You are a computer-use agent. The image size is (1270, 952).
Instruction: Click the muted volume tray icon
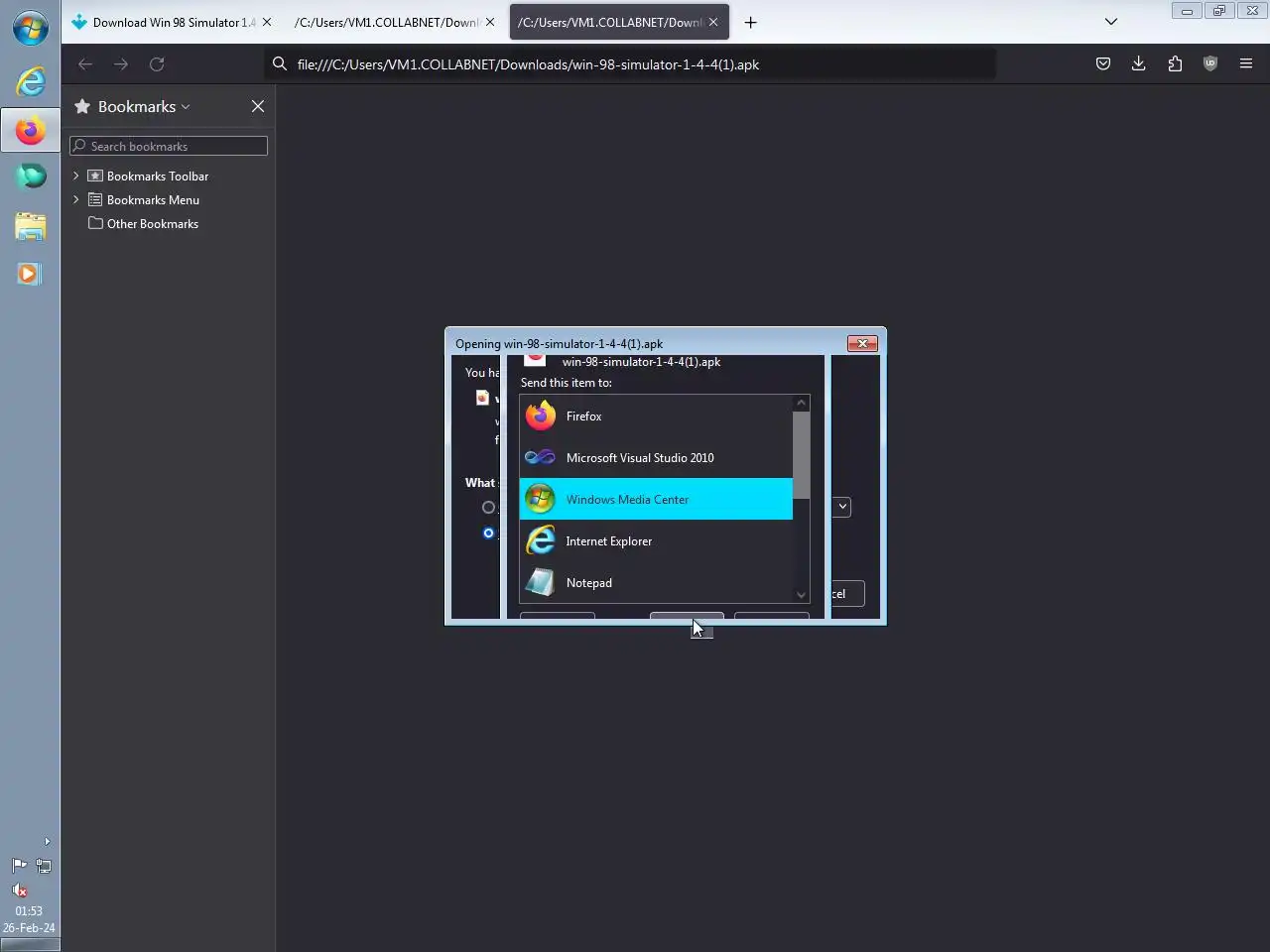19,891
